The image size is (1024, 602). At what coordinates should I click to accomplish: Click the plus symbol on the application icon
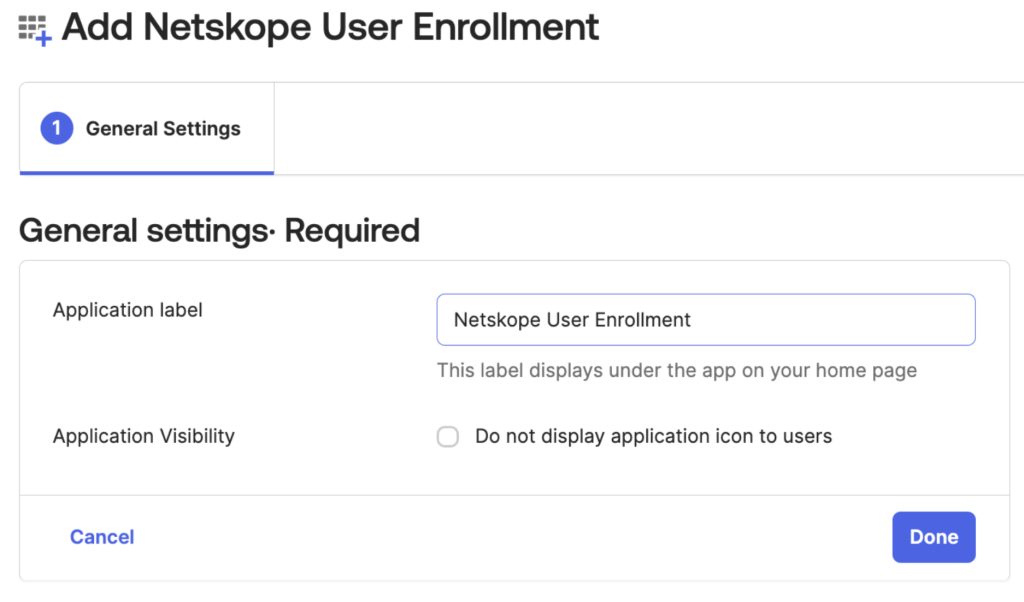click(x=46, y=38)
